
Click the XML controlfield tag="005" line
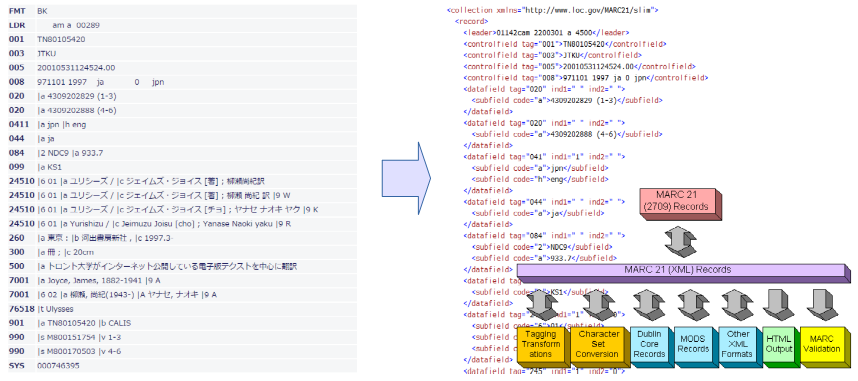(x=579, y=67)
